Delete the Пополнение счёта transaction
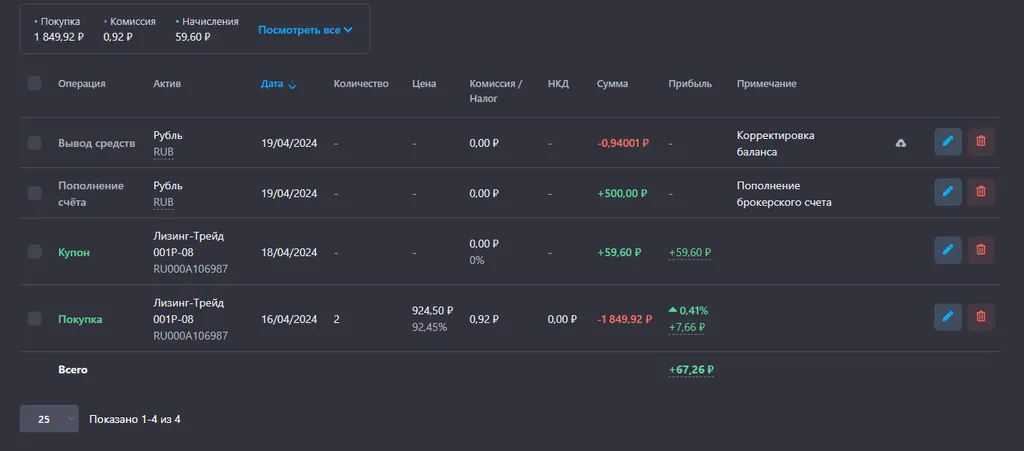The image size is (1024, 451). (x=980, y=192)
